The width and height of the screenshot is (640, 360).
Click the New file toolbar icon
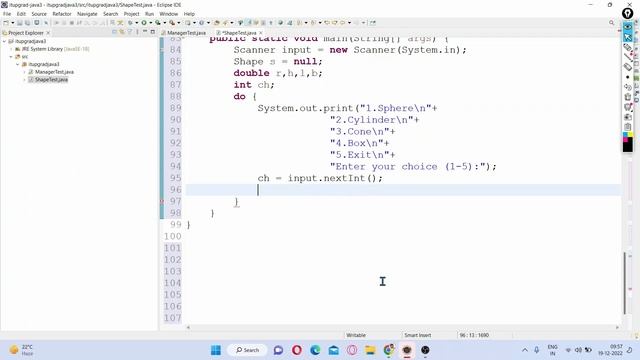click(x=6, y=23)
